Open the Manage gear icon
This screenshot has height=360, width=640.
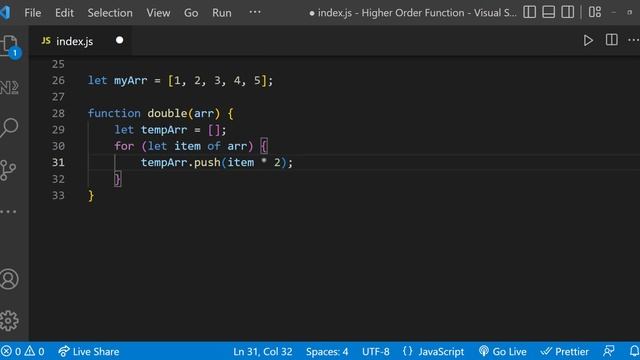click(9, 321)
